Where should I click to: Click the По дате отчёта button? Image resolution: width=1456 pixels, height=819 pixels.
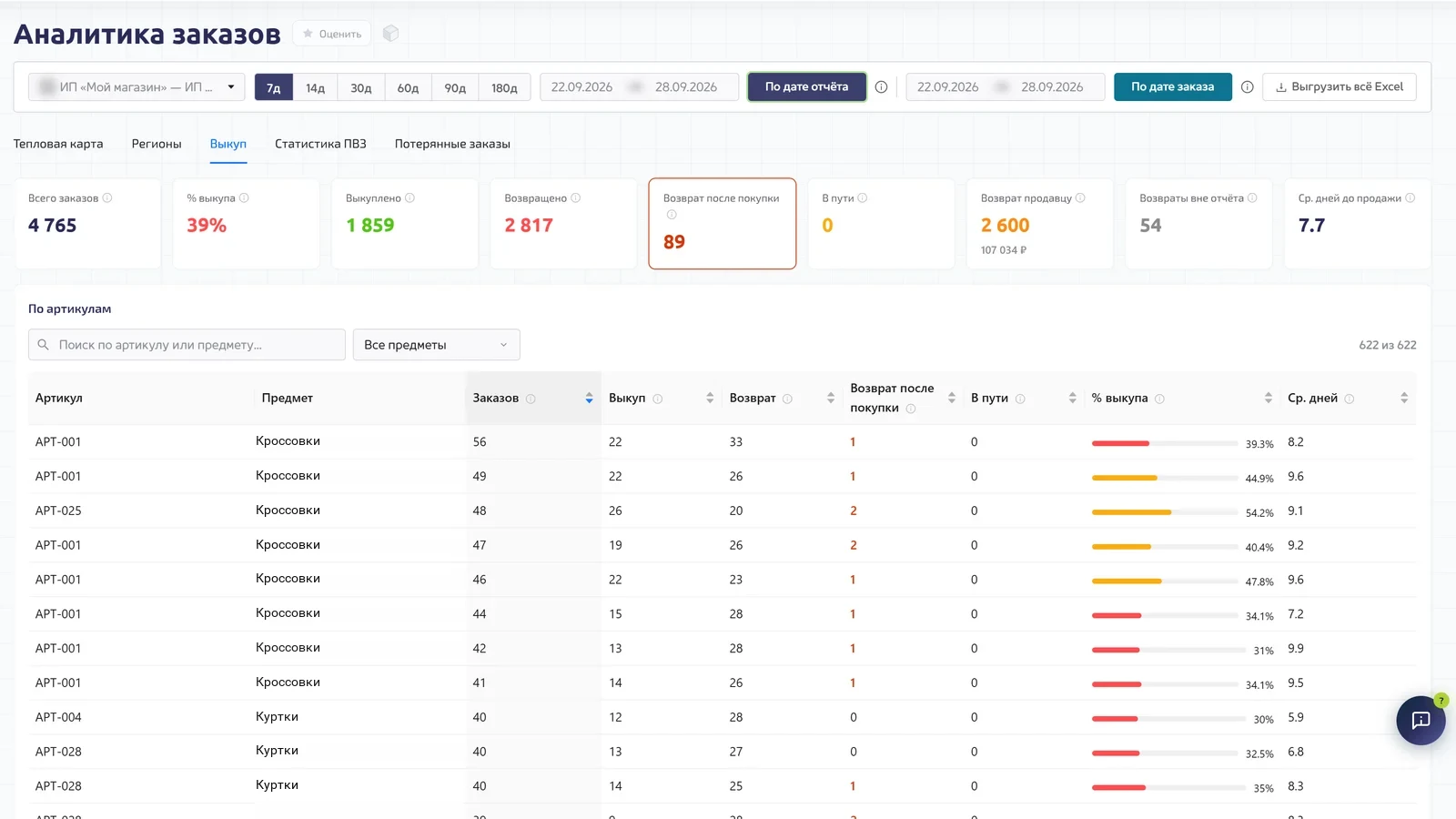tap(806, 87)
